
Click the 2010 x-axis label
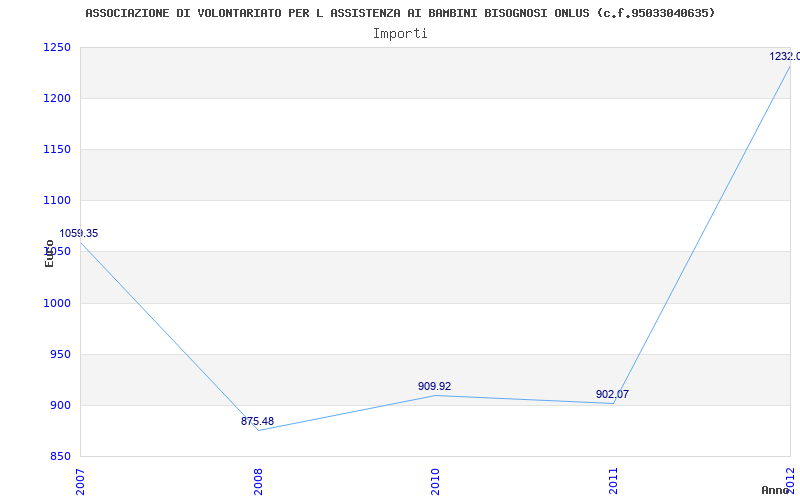[435, 482]
